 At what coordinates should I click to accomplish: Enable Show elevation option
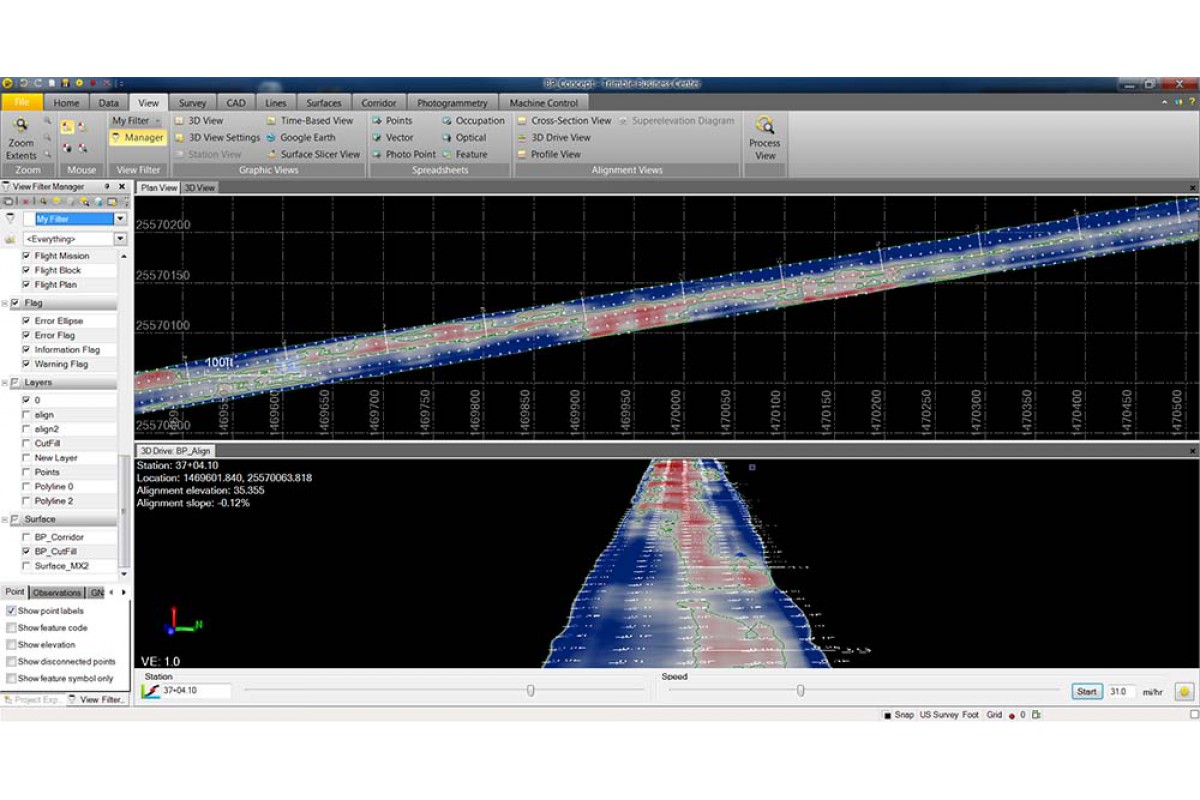(11, 645)
